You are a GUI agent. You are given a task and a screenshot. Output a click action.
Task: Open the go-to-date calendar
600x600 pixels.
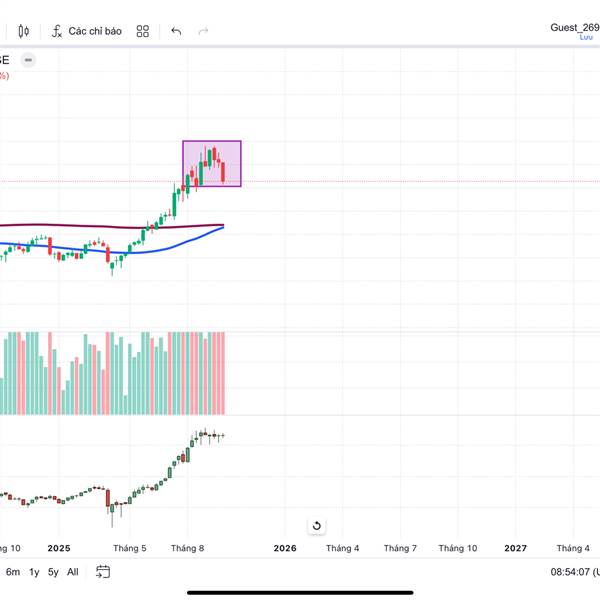pyautogui.click(x=103, y=572)
